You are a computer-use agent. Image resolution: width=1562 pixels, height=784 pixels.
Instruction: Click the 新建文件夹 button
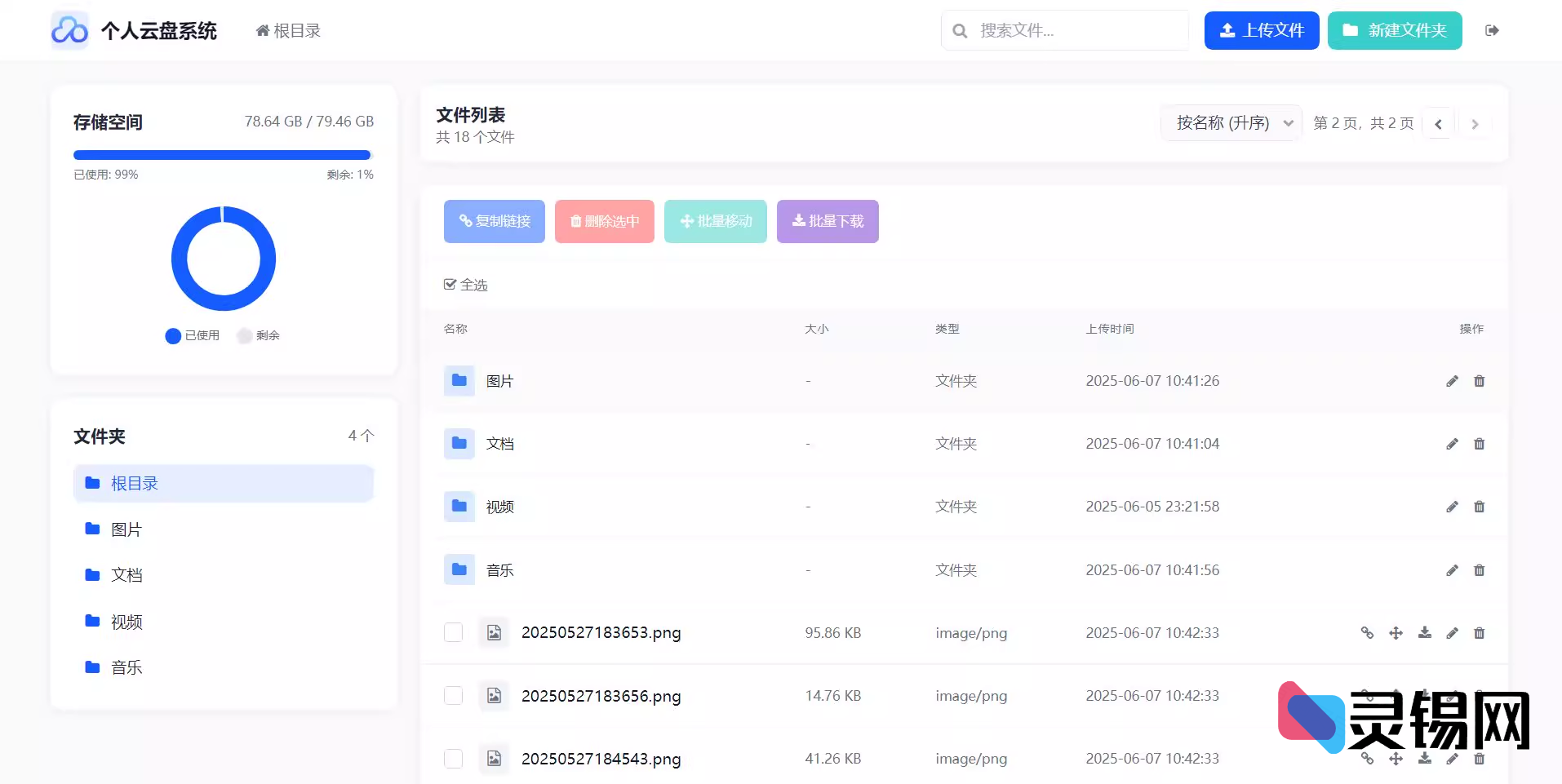1394,30
